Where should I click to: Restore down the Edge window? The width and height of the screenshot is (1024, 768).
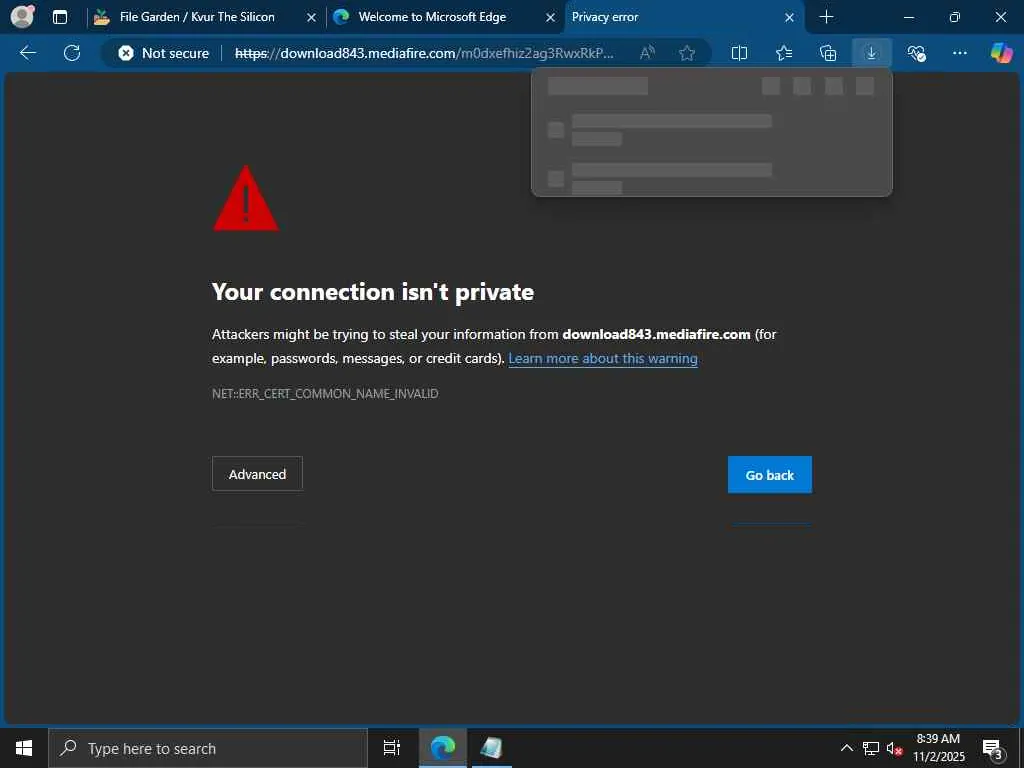(955, 17)
